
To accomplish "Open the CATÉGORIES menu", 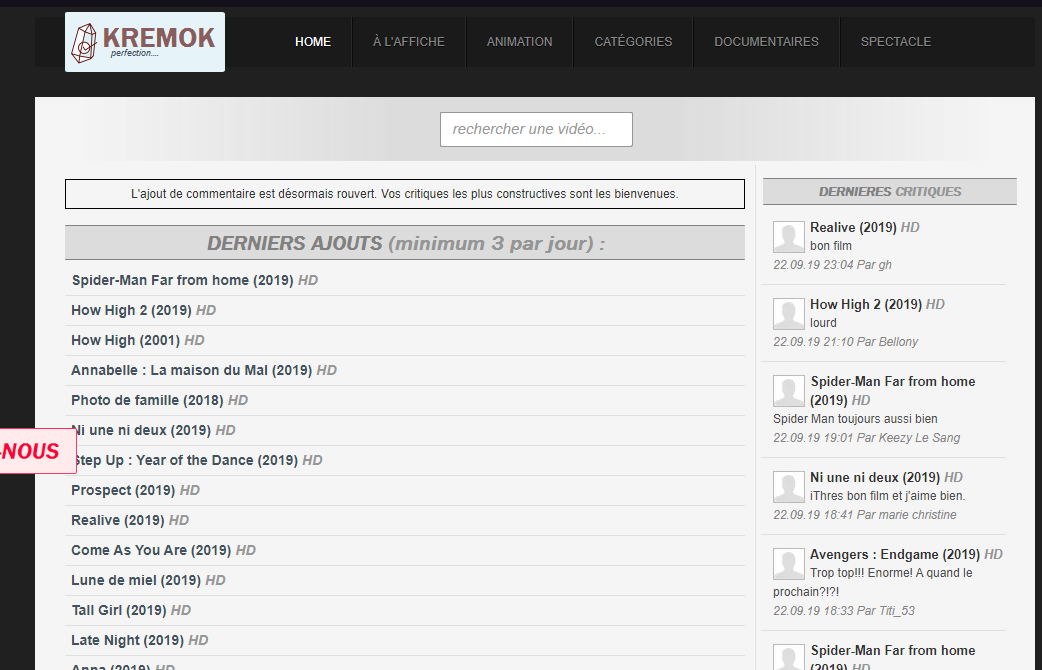I will (633, 42).
